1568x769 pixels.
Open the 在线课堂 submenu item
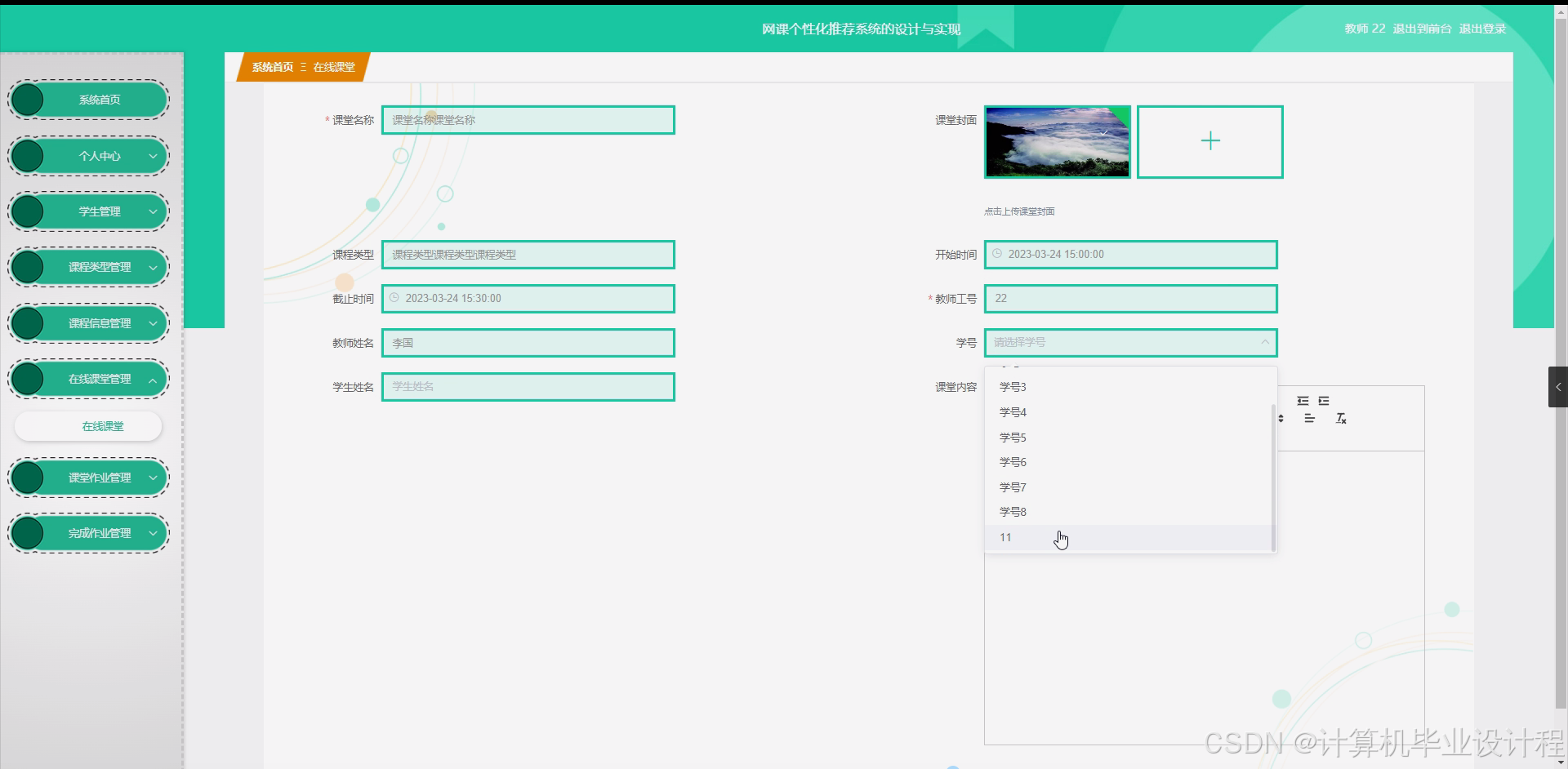88,426
